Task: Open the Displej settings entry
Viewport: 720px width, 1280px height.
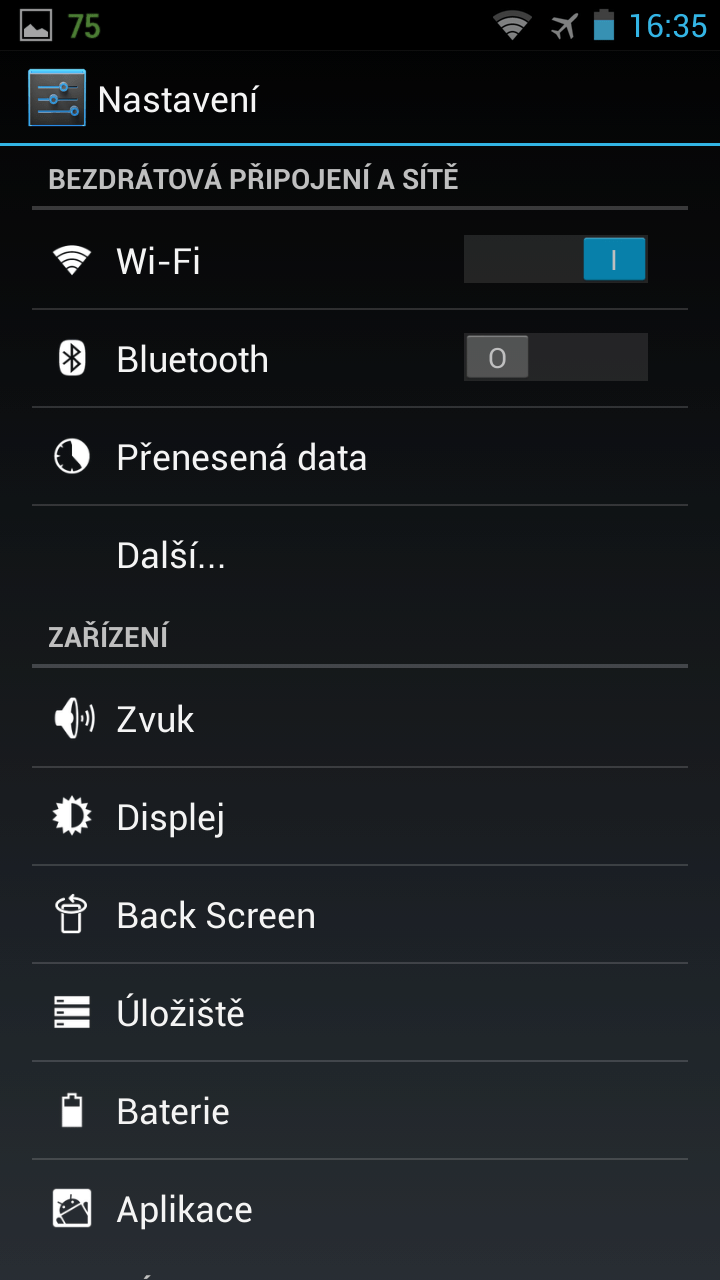Action: point(360,817)
